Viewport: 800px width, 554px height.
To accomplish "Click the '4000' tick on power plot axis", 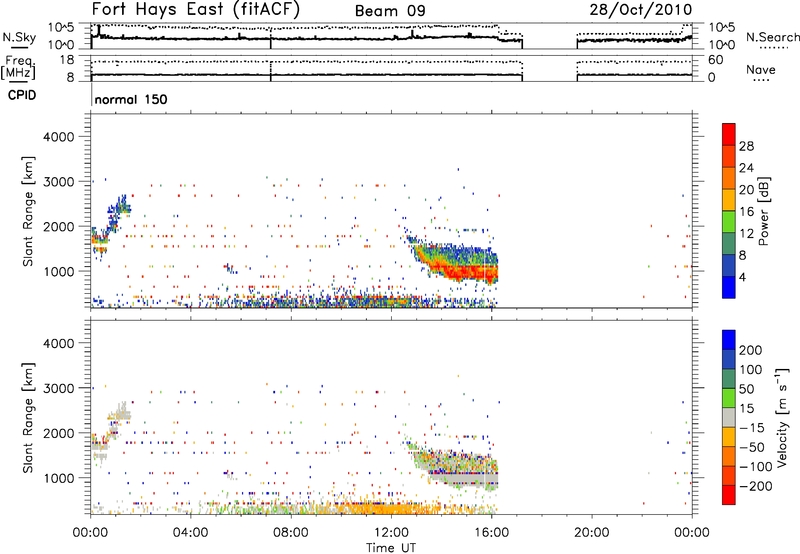I will pyautogui.click(x=58, y=137).
